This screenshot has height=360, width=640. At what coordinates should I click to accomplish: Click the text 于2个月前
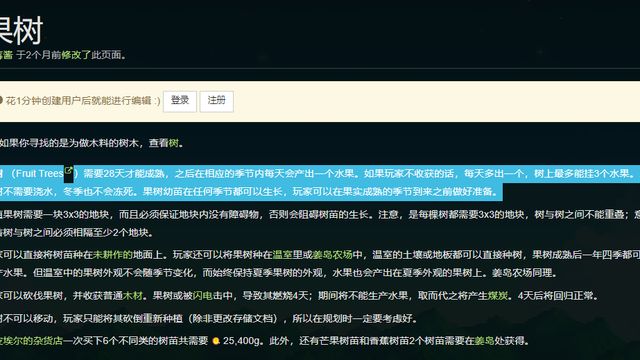pyautogui.click(x=39, y=55)
